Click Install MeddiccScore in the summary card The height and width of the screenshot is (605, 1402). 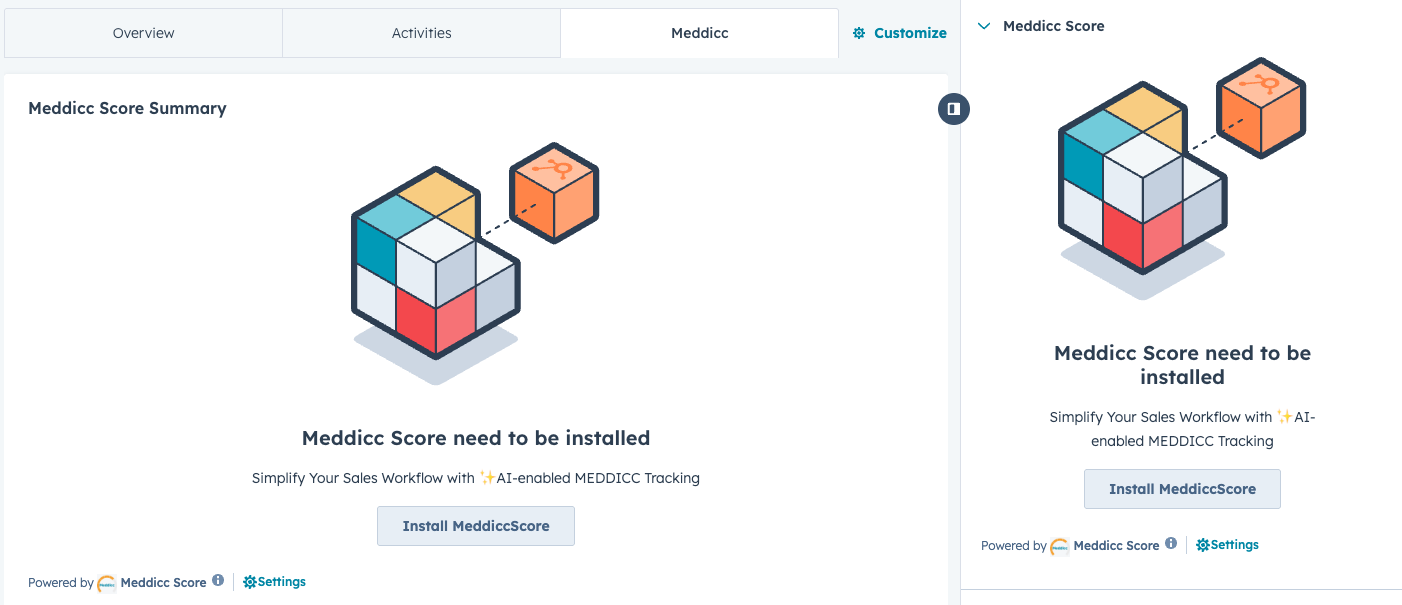(475, 525)
